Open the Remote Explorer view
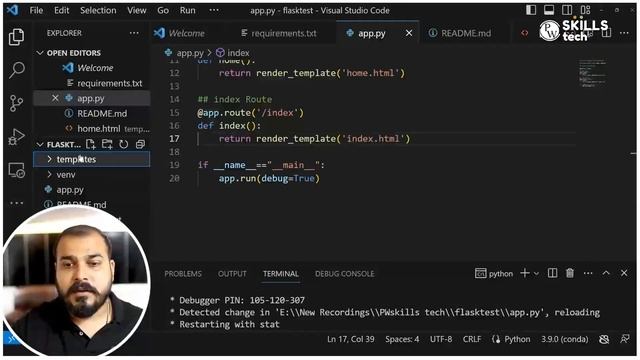The width and height of the screenshot is (640, 360). (x=17, y=170)
